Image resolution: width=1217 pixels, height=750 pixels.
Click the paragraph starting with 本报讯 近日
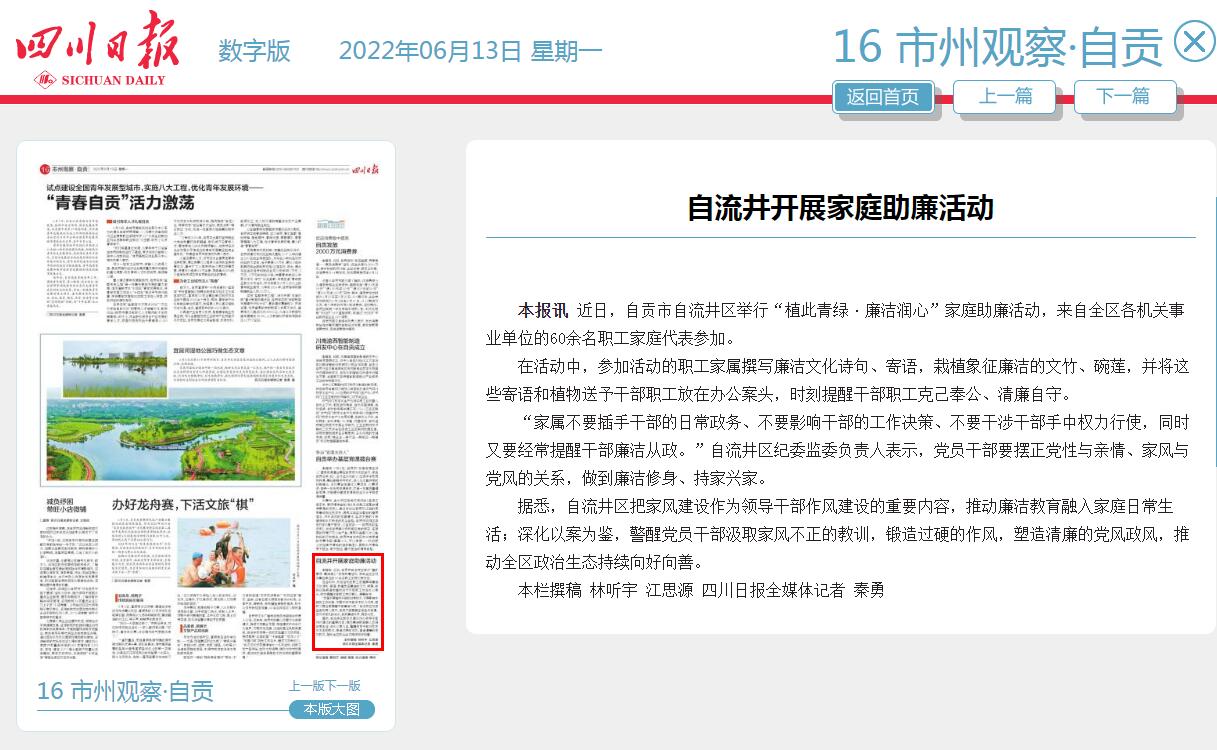pos(838,324)
